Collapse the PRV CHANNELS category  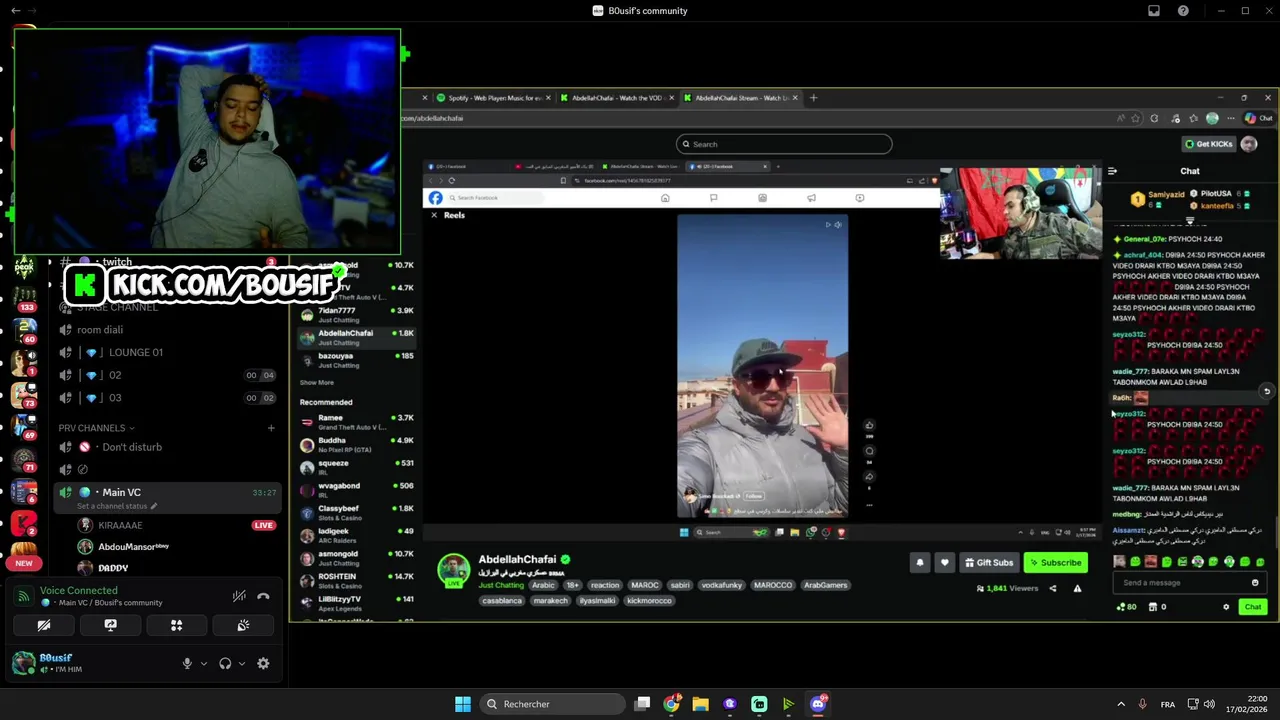[97, 428]
